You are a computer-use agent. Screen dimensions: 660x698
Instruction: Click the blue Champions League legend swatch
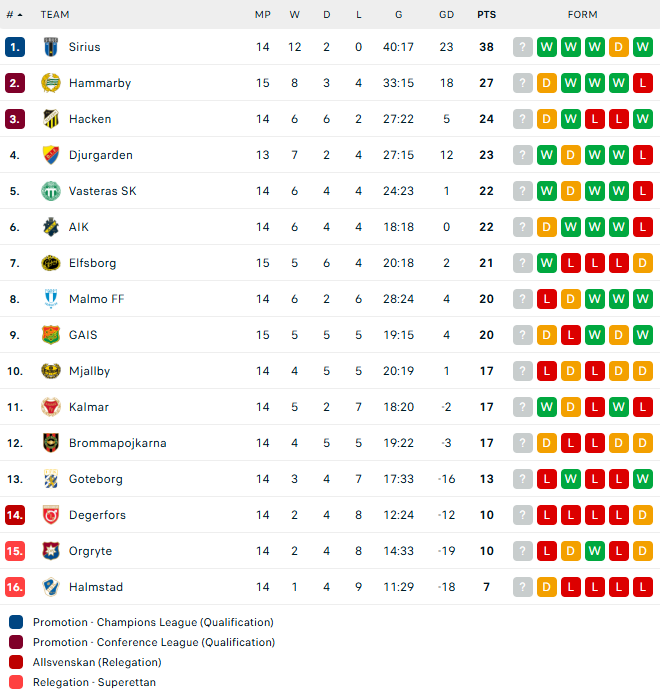point(16,622)
